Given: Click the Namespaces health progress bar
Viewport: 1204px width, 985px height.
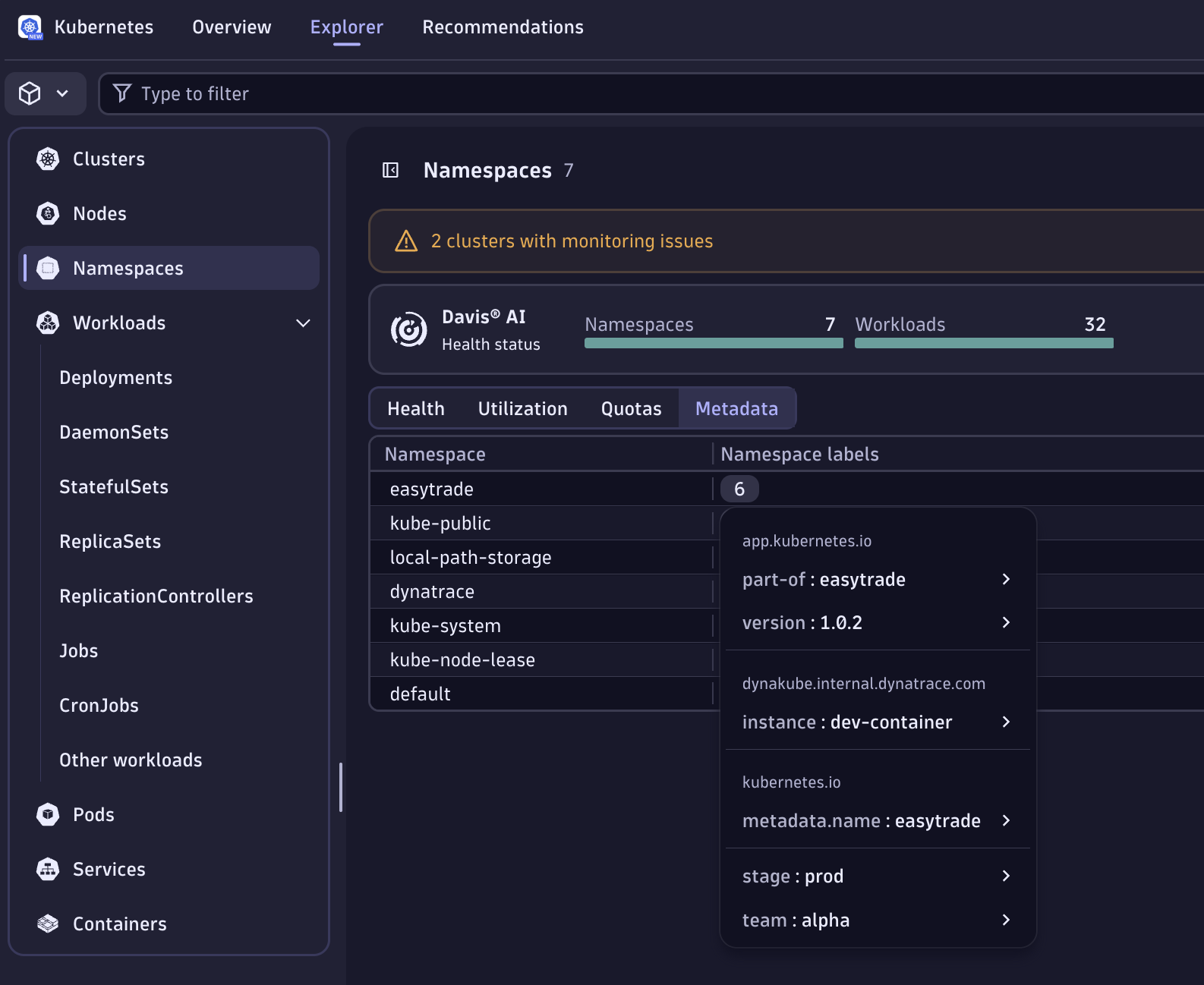Looking at the screenshot, I should pyautogui.click(x=713, y=343).
